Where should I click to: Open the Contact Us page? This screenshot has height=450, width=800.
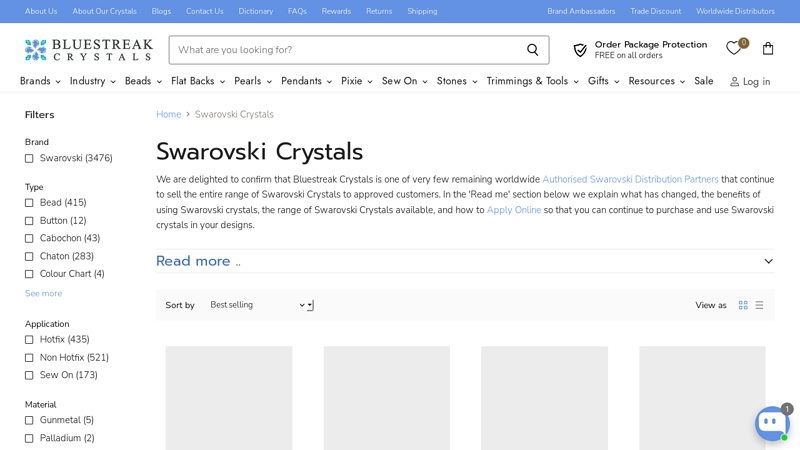coord(205,11)
